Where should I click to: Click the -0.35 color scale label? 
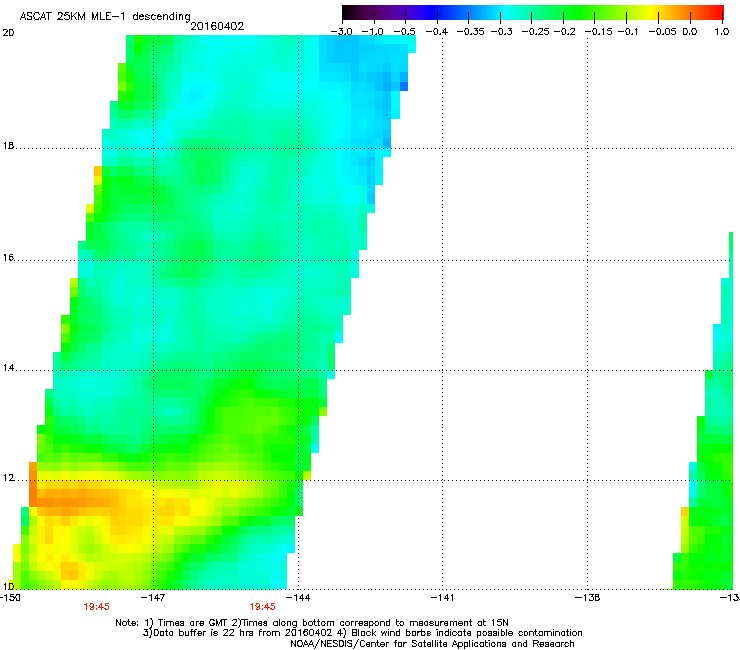tap(471, 32)
